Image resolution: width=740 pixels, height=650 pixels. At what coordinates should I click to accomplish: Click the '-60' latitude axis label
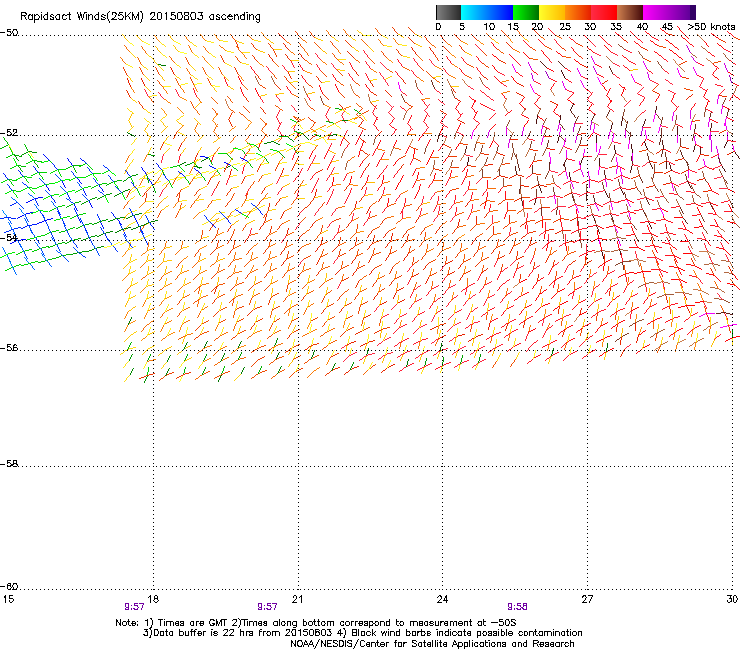pyautogui.click(x=9, y=587)
